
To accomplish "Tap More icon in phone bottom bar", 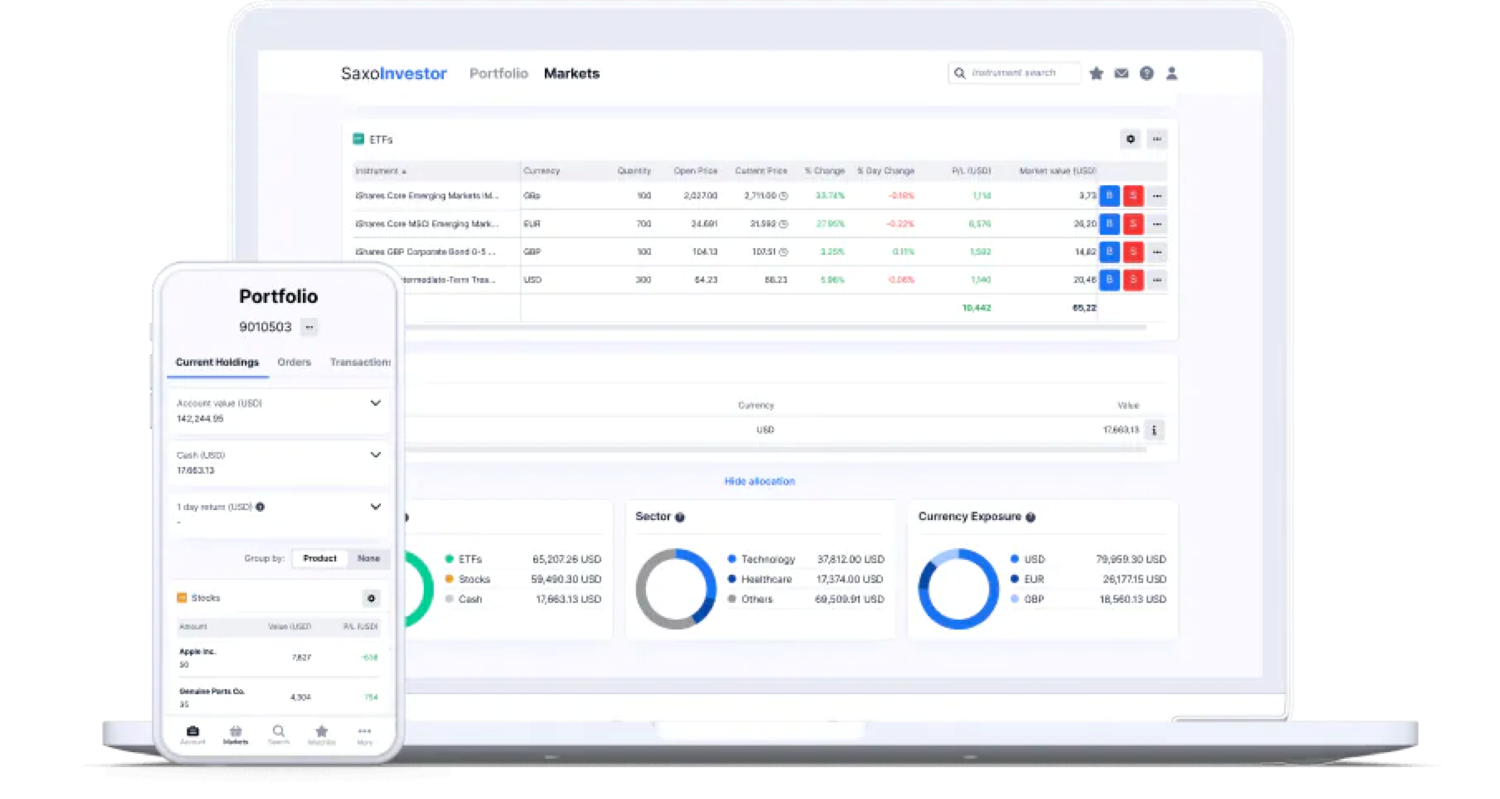I will click(364, 735).
